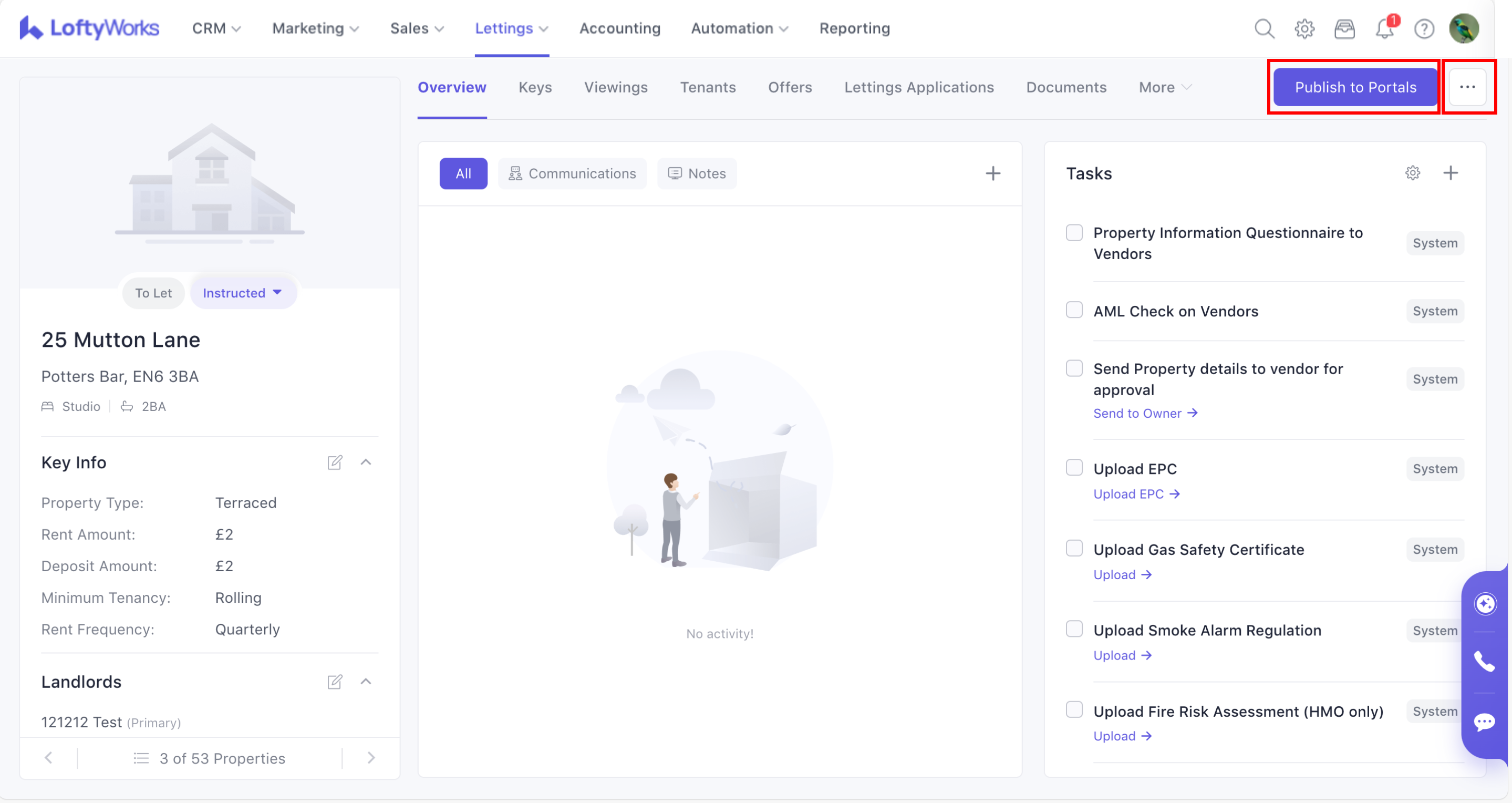Go to next property arrow
This screenshot has width=1512, height=803.
coord(371,757)
